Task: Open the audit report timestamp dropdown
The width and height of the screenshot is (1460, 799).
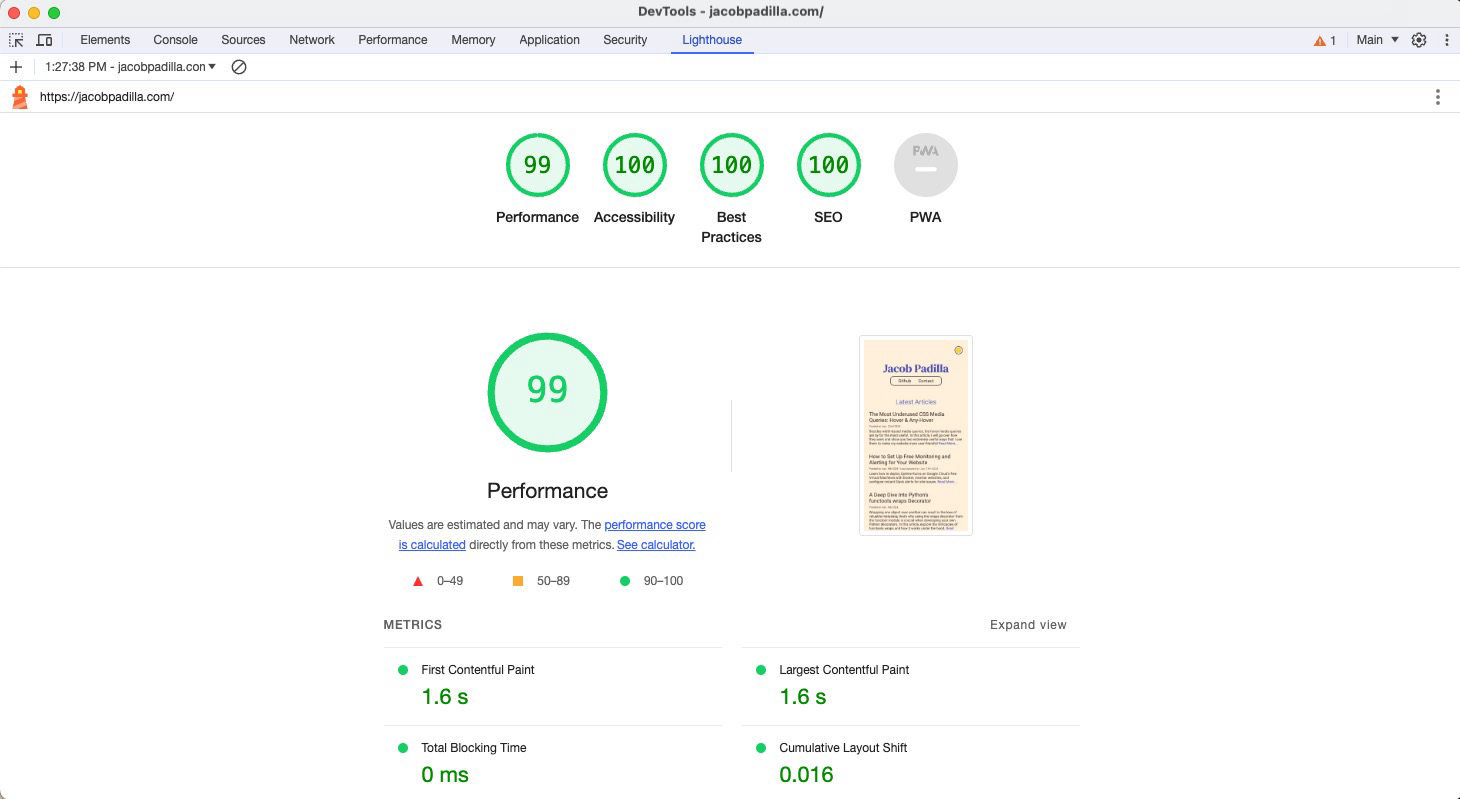Action: pos(128,67)
